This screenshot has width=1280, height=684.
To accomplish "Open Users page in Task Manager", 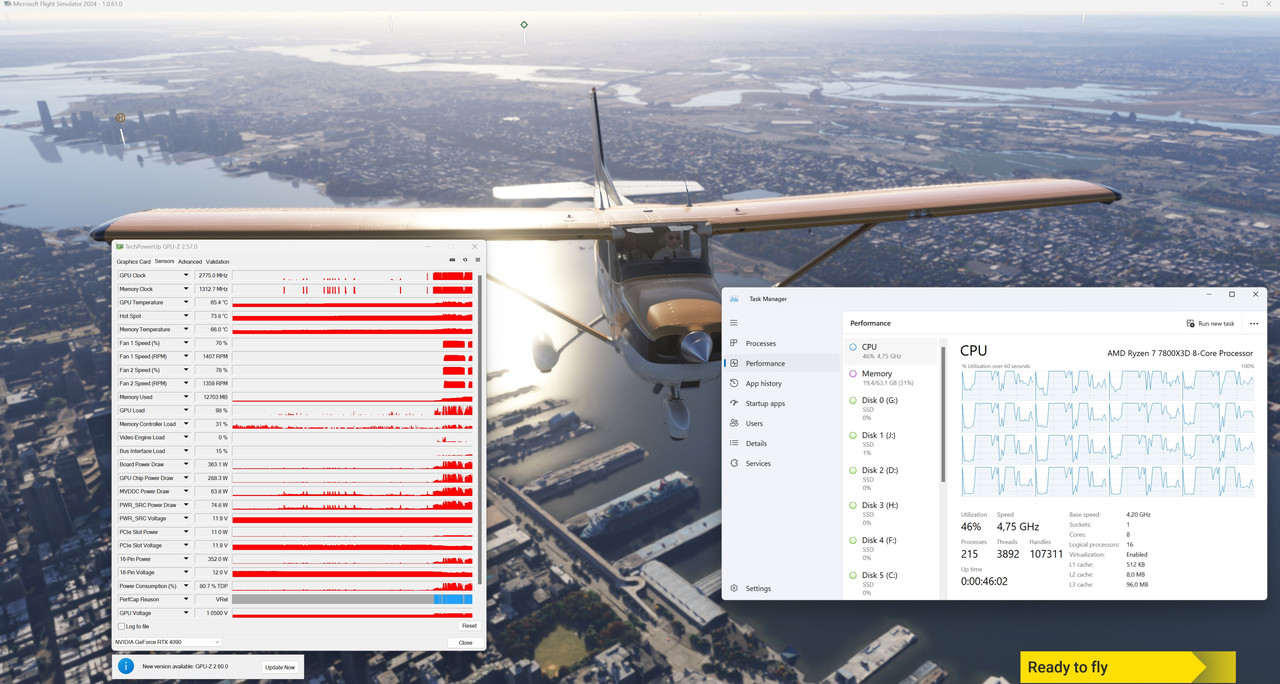I will 780,423.
